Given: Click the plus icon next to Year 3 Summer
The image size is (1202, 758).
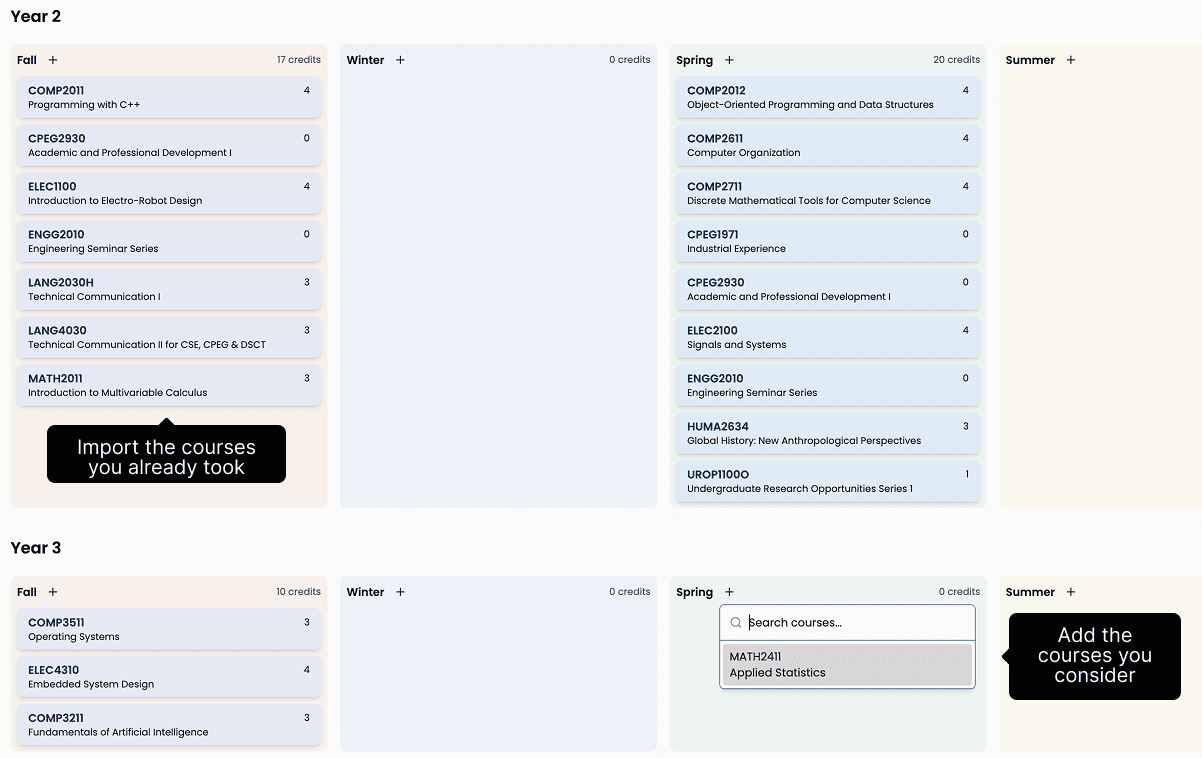Looking at the screenshot, I should coord(1070,592).
